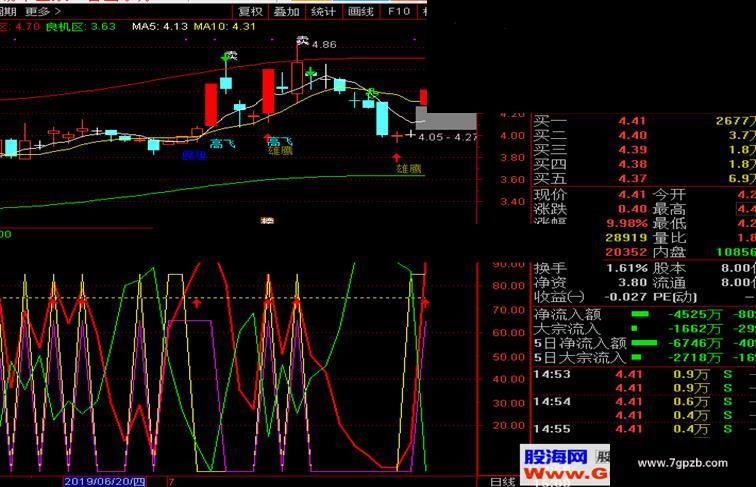This screenshot has width=756, height=487.
Task: Click the 叠加 toolbar button
Action: point(287,11)
